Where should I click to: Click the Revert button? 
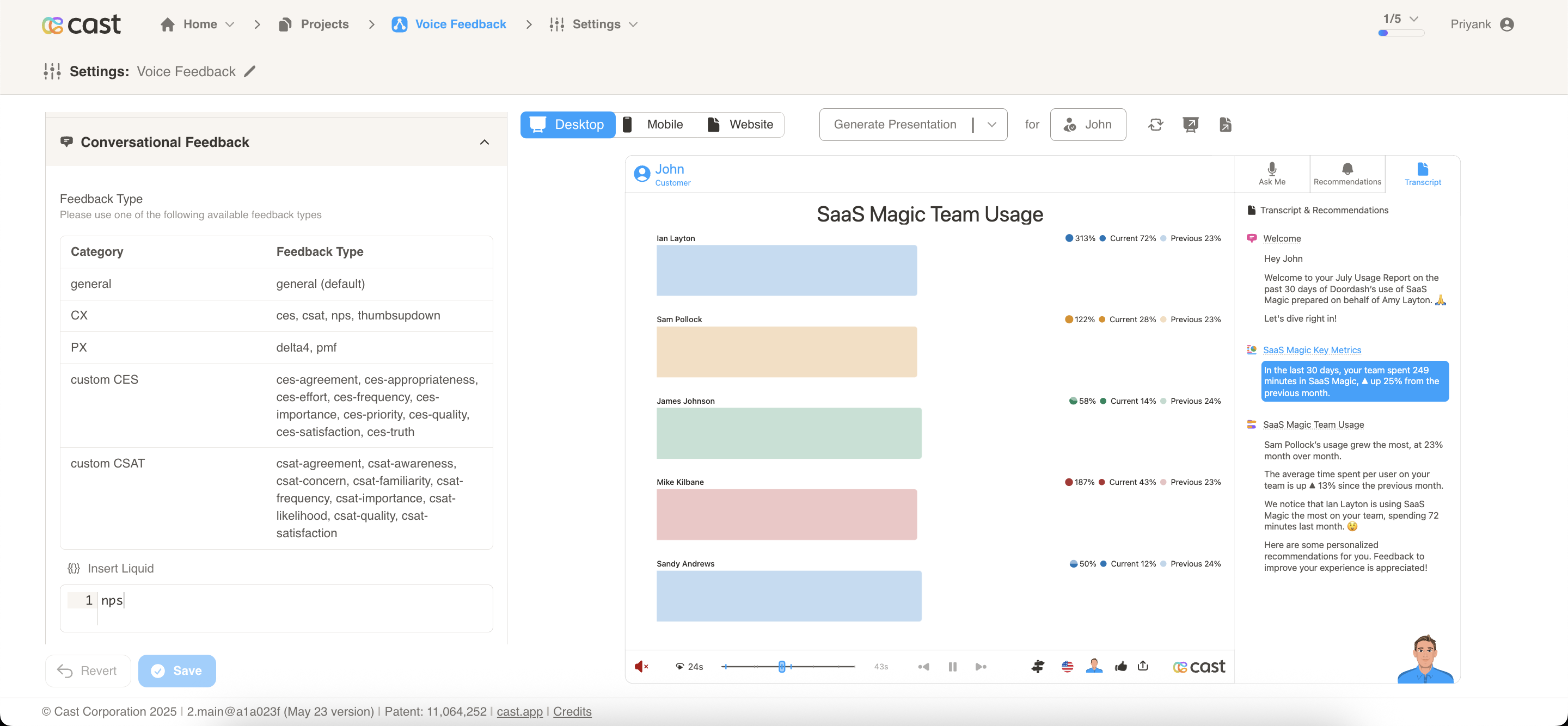[x=88, y=670]
